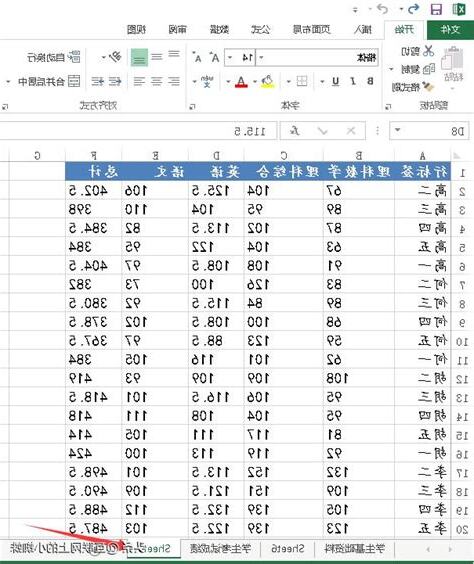
Task: Switch to 学生考试成绩 sheet tab
Action: 220,549
